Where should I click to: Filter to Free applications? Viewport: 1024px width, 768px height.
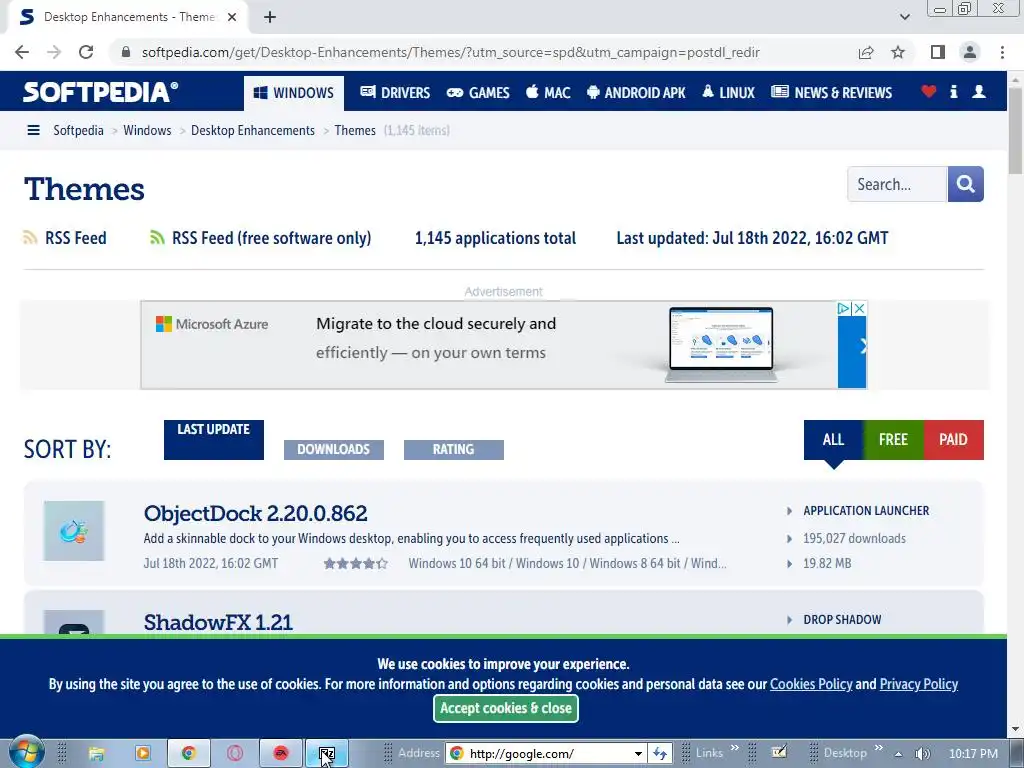click(x=893, y=440)
